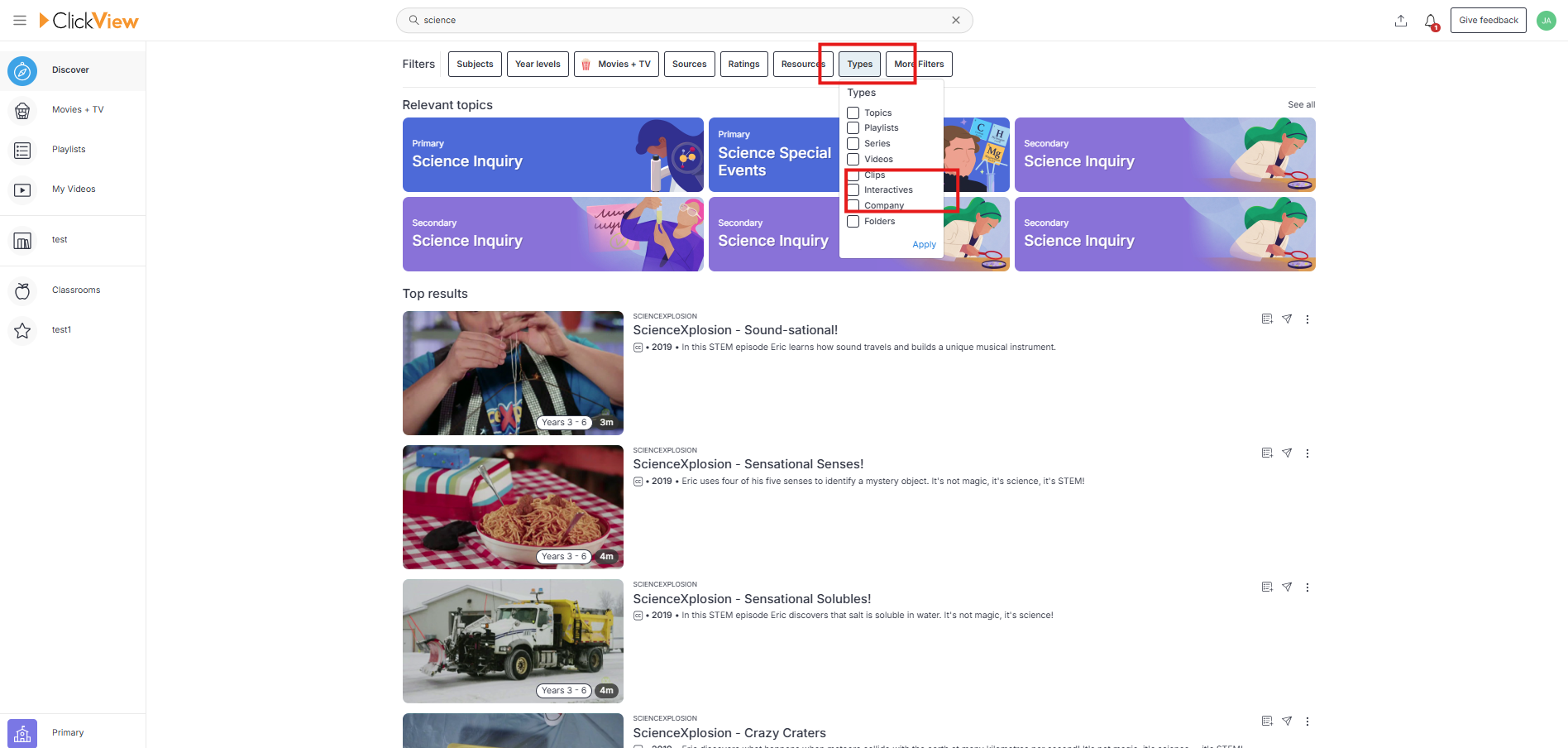This screenshot has width=1568, height=748.
Task: Clear the search field with X icon
Action: point(956,20)
